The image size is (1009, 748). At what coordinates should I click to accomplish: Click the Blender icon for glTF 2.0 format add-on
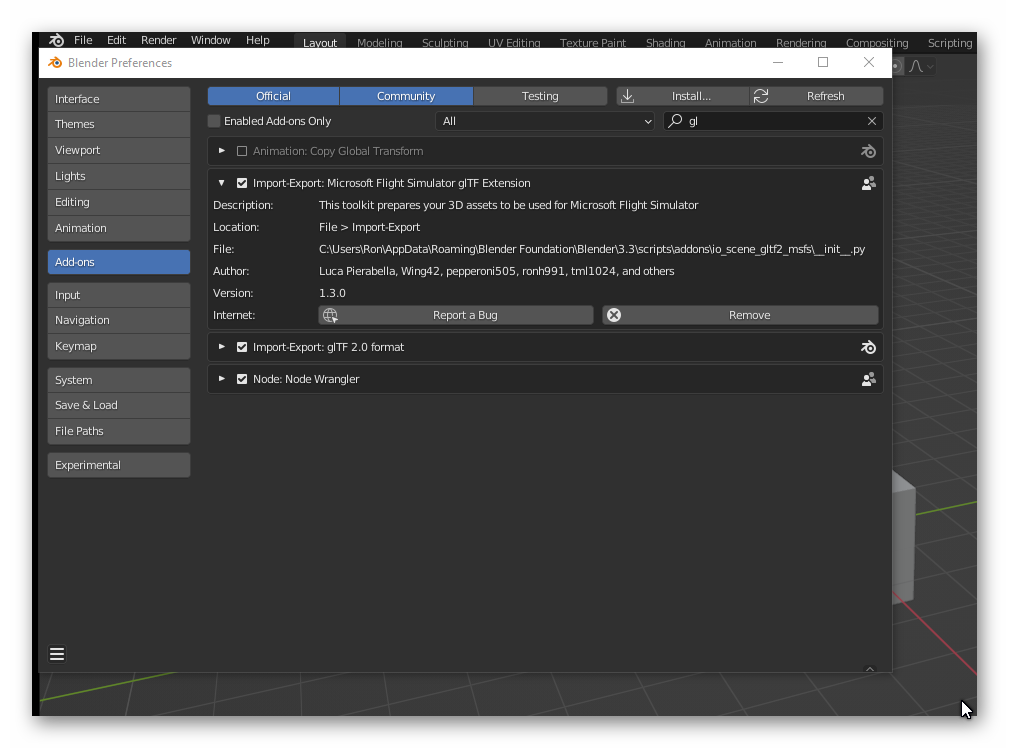click(x=868, y=348)
